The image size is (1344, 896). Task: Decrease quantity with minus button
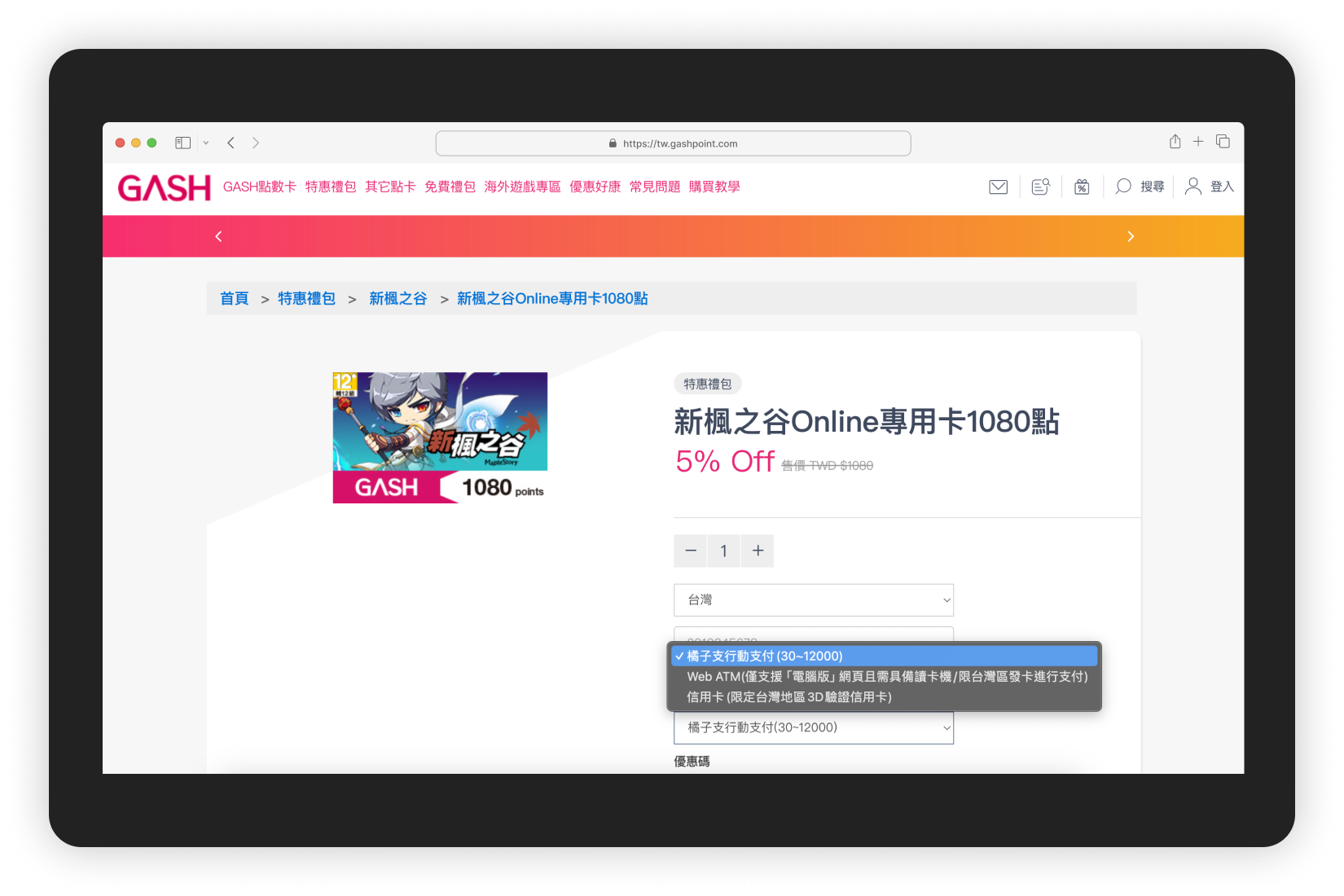[x=691, y=551]
